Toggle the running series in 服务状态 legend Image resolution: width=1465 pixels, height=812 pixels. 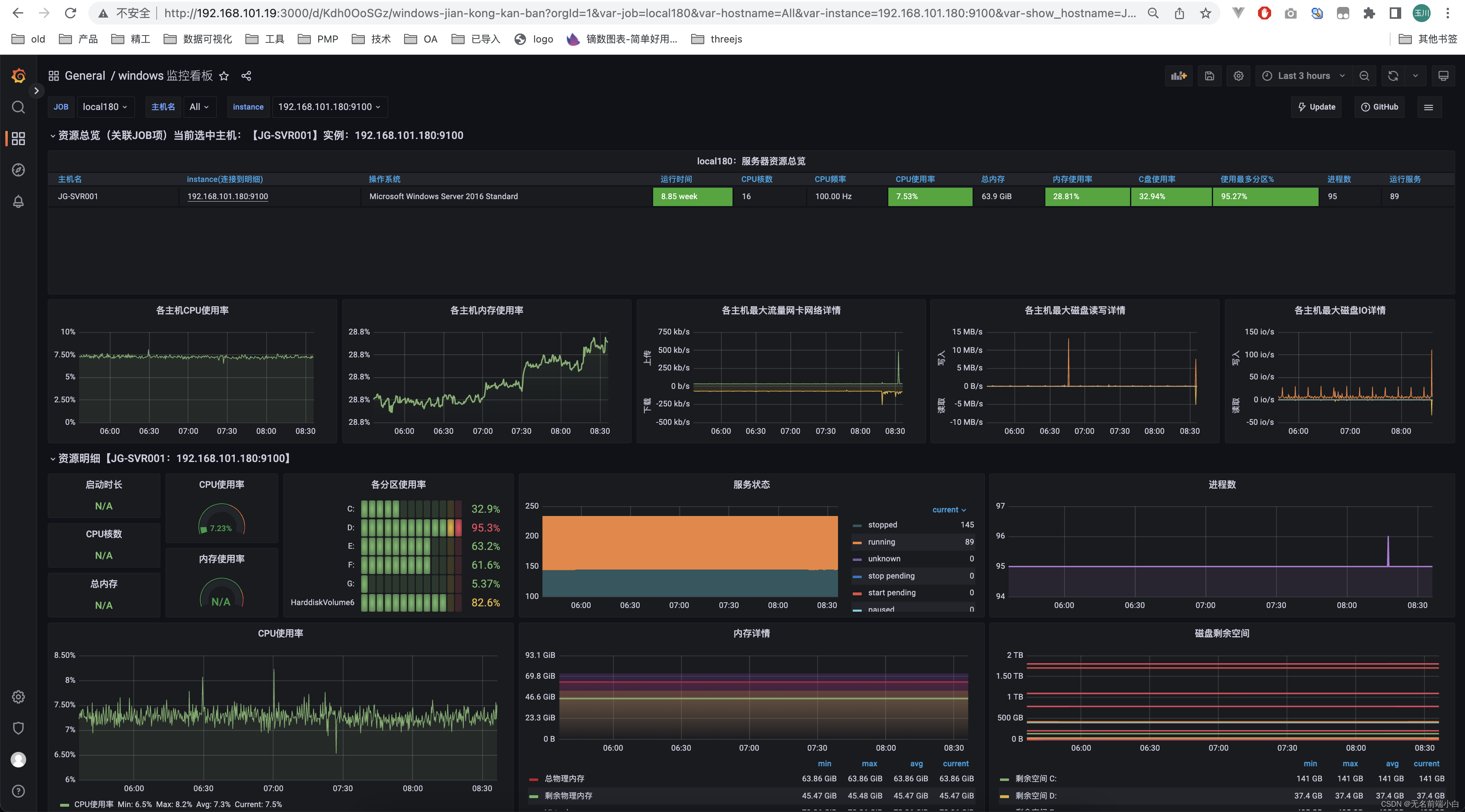click(x=881, y=542)
